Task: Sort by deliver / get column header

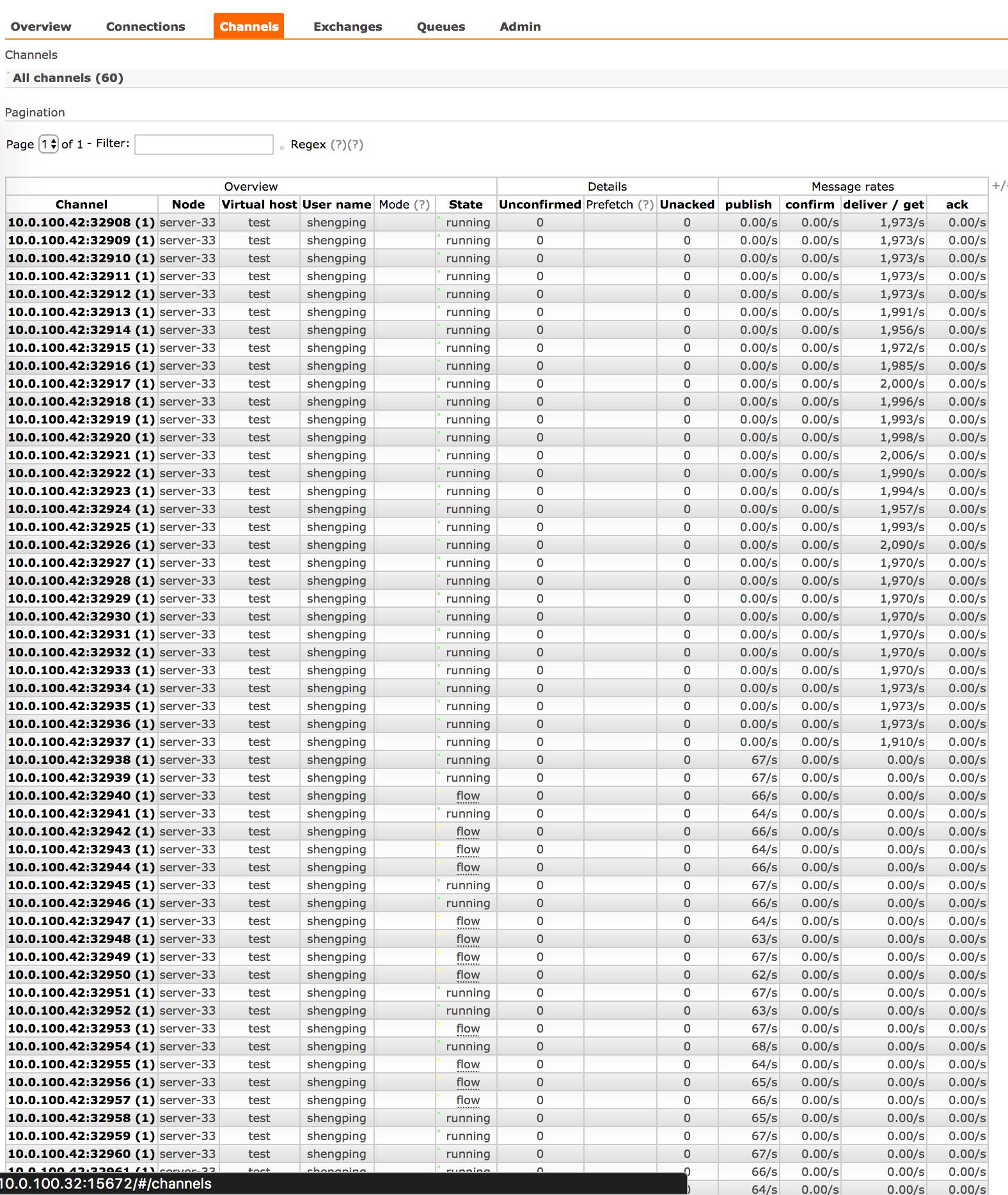Action: 883,205
